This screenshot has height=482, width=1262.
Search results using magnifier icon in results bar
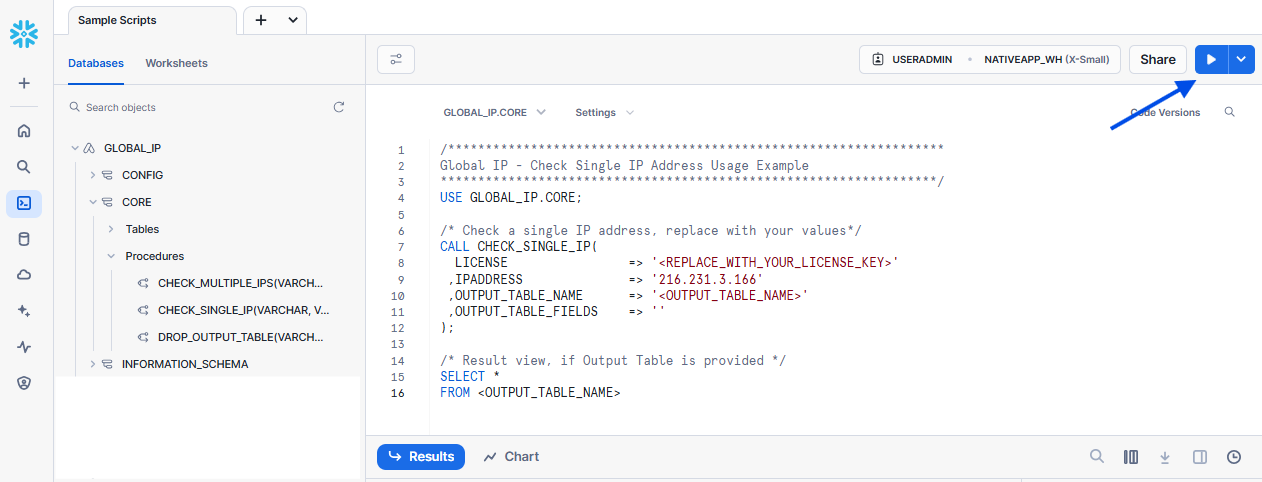1097,457
